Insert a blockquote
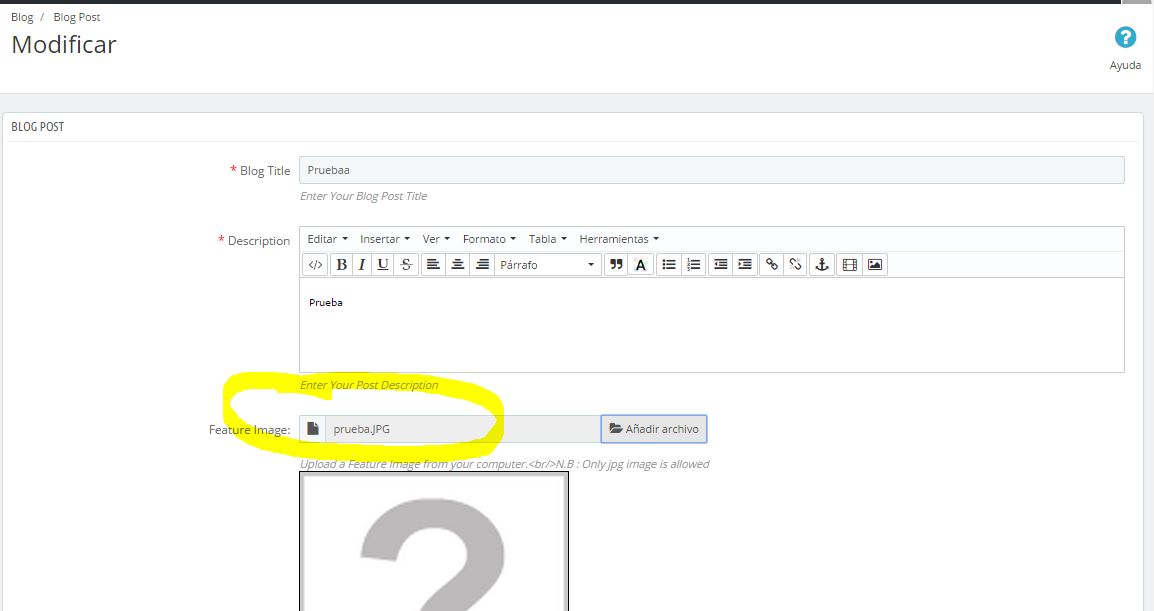 (x=616, y=265)
